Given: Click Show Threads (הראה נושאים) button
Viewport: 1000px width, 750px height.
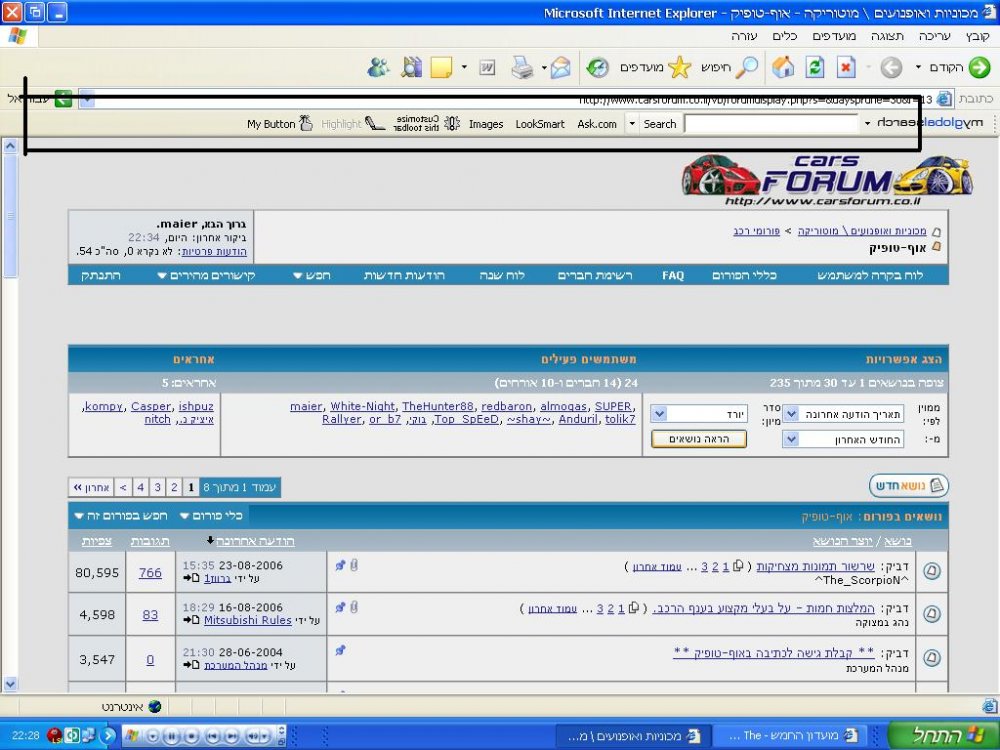Looking at the screenshot, I should (x=699, y=439).
